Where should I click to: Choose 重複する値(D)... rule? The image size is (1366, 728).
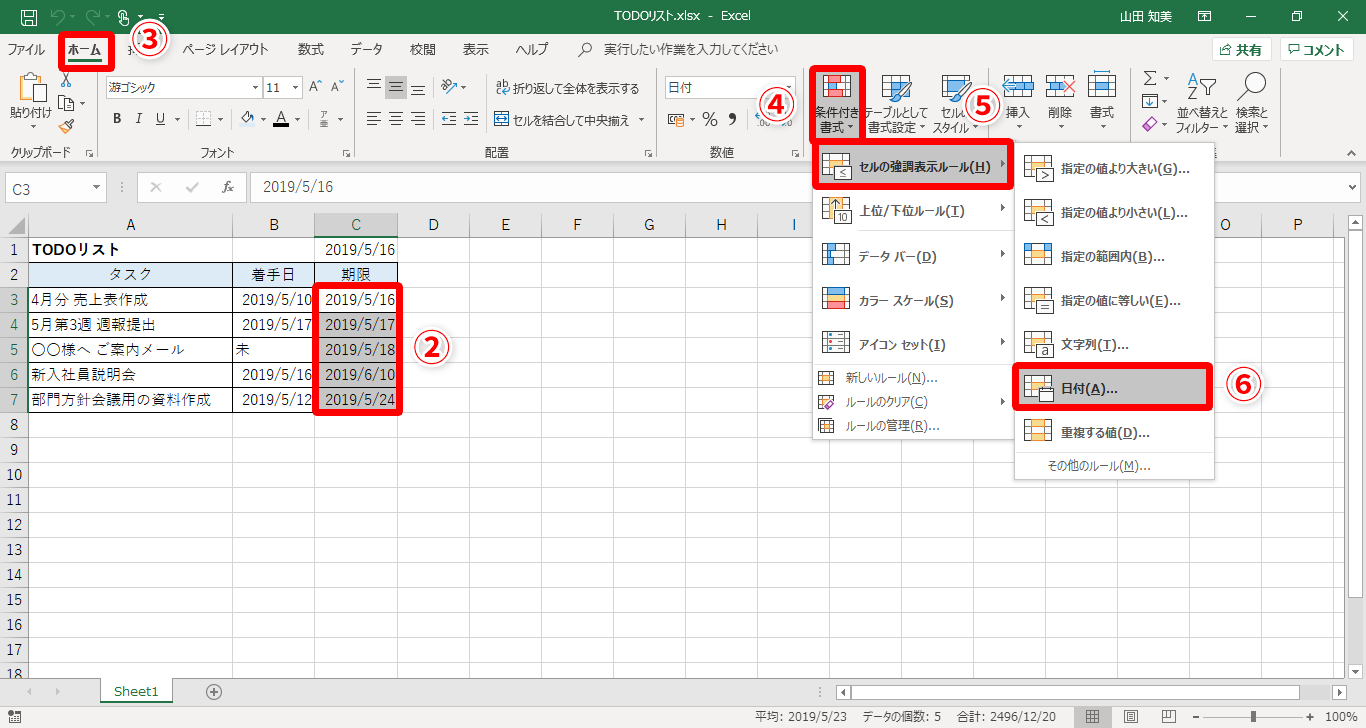1114,432
